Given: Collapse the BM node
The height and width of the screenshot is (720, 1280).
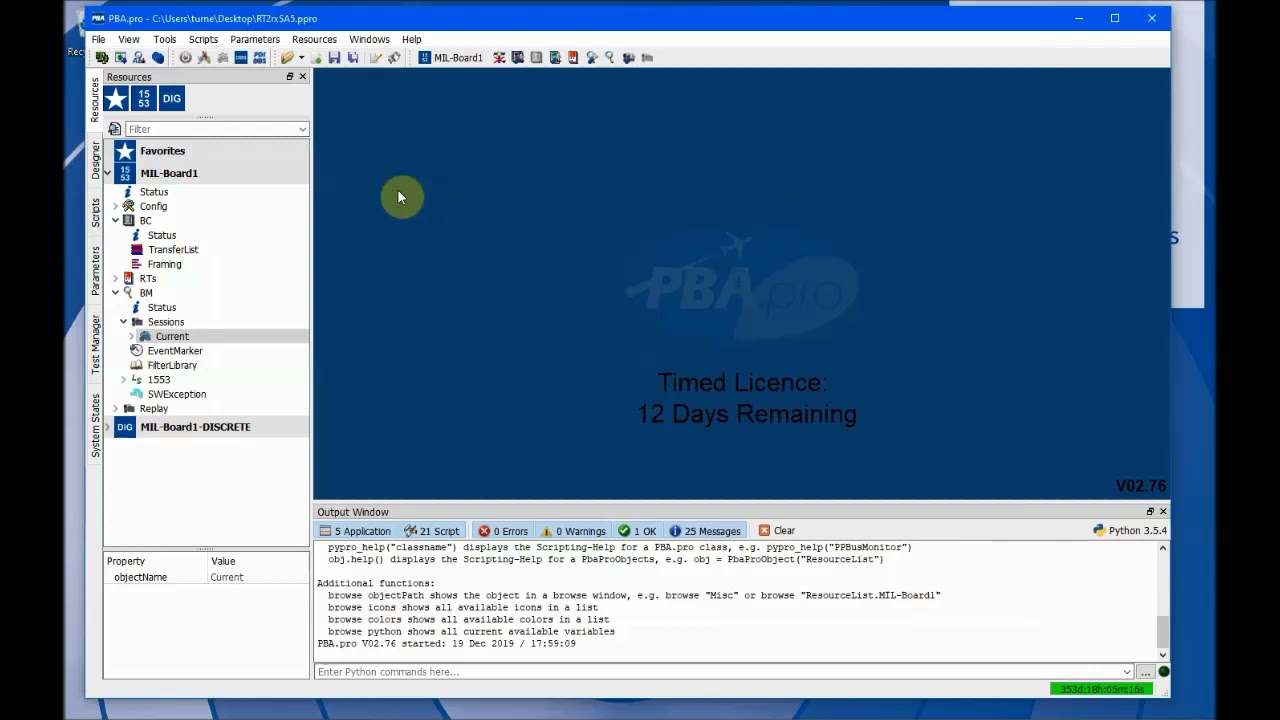Looking at the screenshot, I should coord(115,293).
